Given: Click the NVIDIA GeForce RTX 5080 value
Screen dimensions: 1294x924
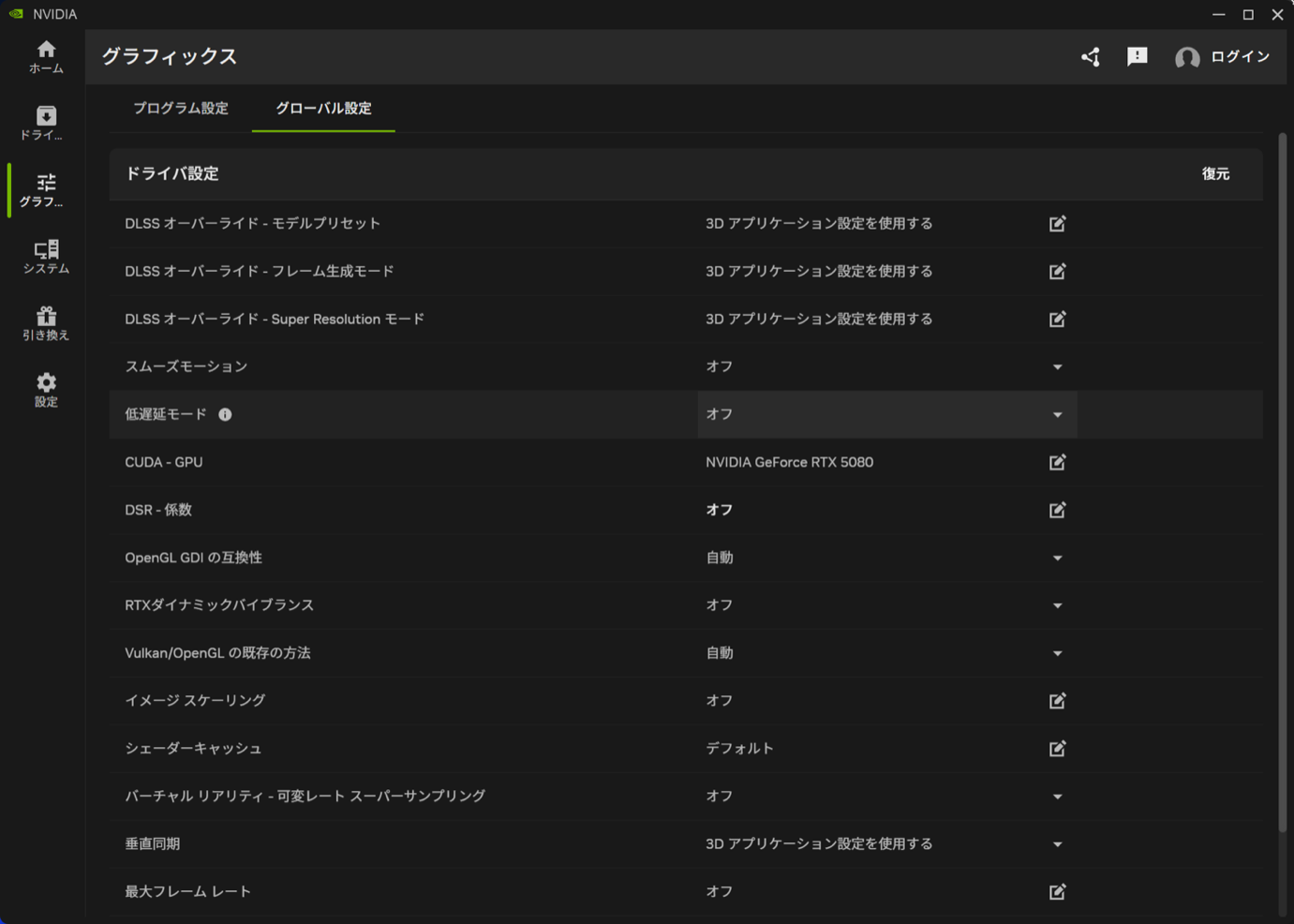Looking at the screenshot, I should coord(789,462).
